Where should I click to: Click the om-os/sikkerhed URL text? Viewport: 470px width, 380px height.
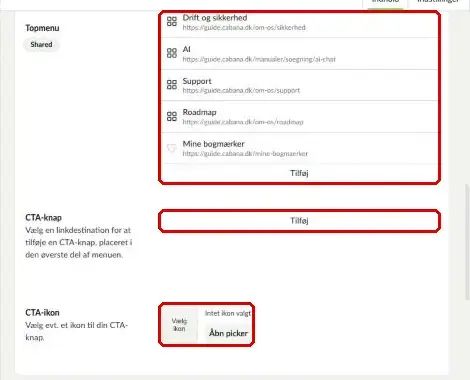[244, 28]
